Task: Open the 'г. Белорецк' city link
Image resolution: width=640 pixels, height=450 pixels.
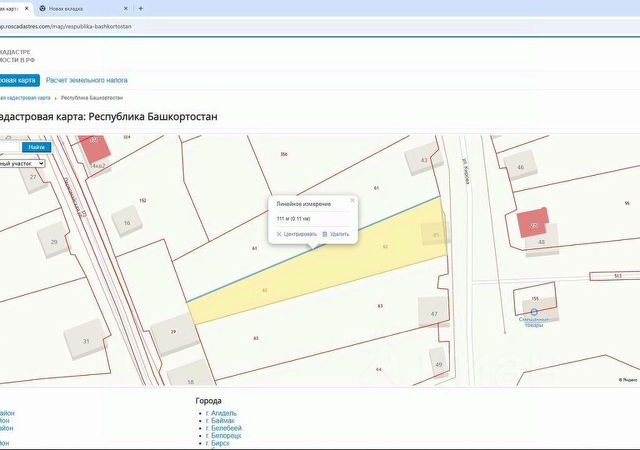Action: (224, 436)
